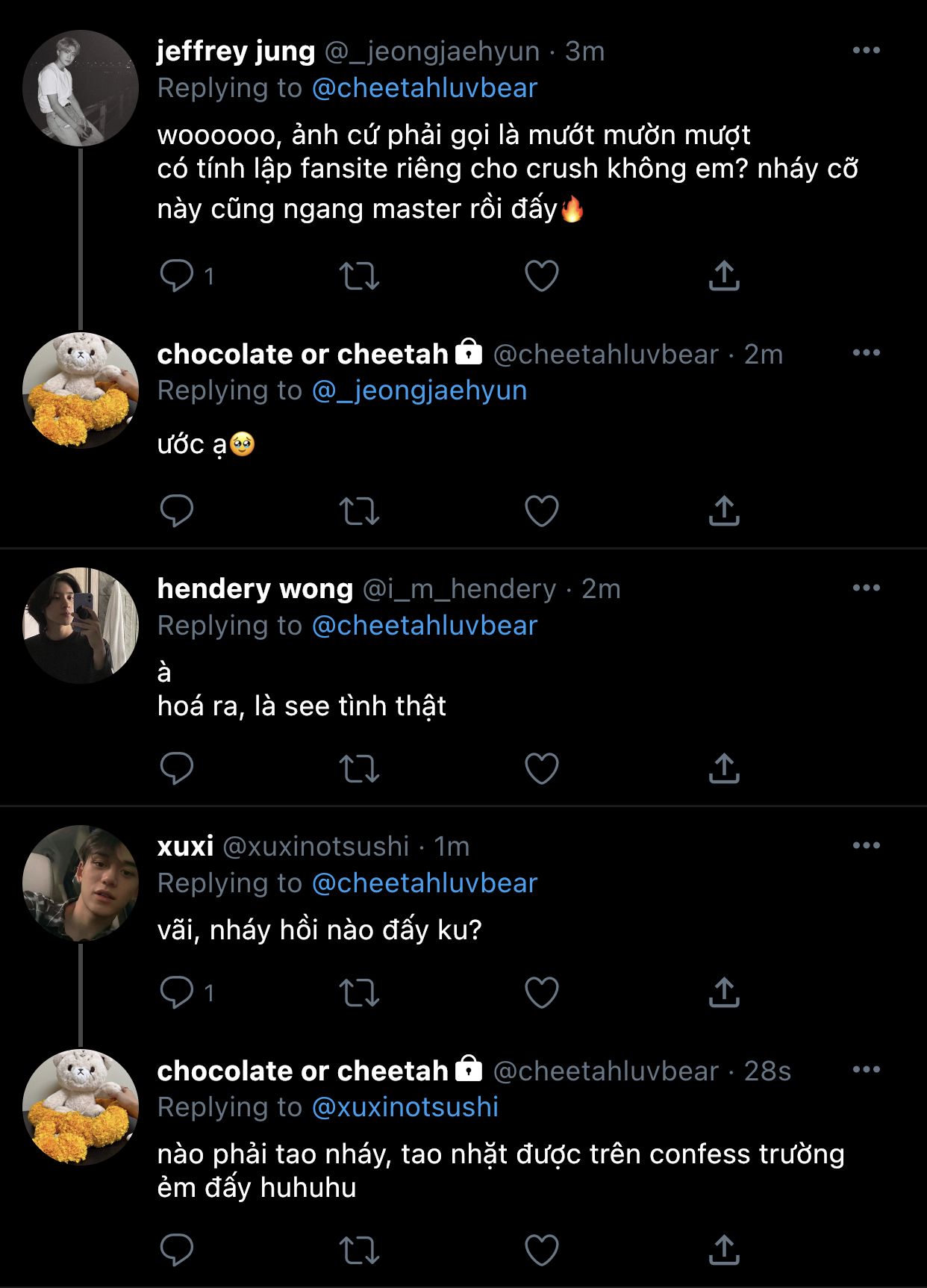Retweet the "ước ạ" reply
Screen dimensions: 927x1288
coord(360,511)
